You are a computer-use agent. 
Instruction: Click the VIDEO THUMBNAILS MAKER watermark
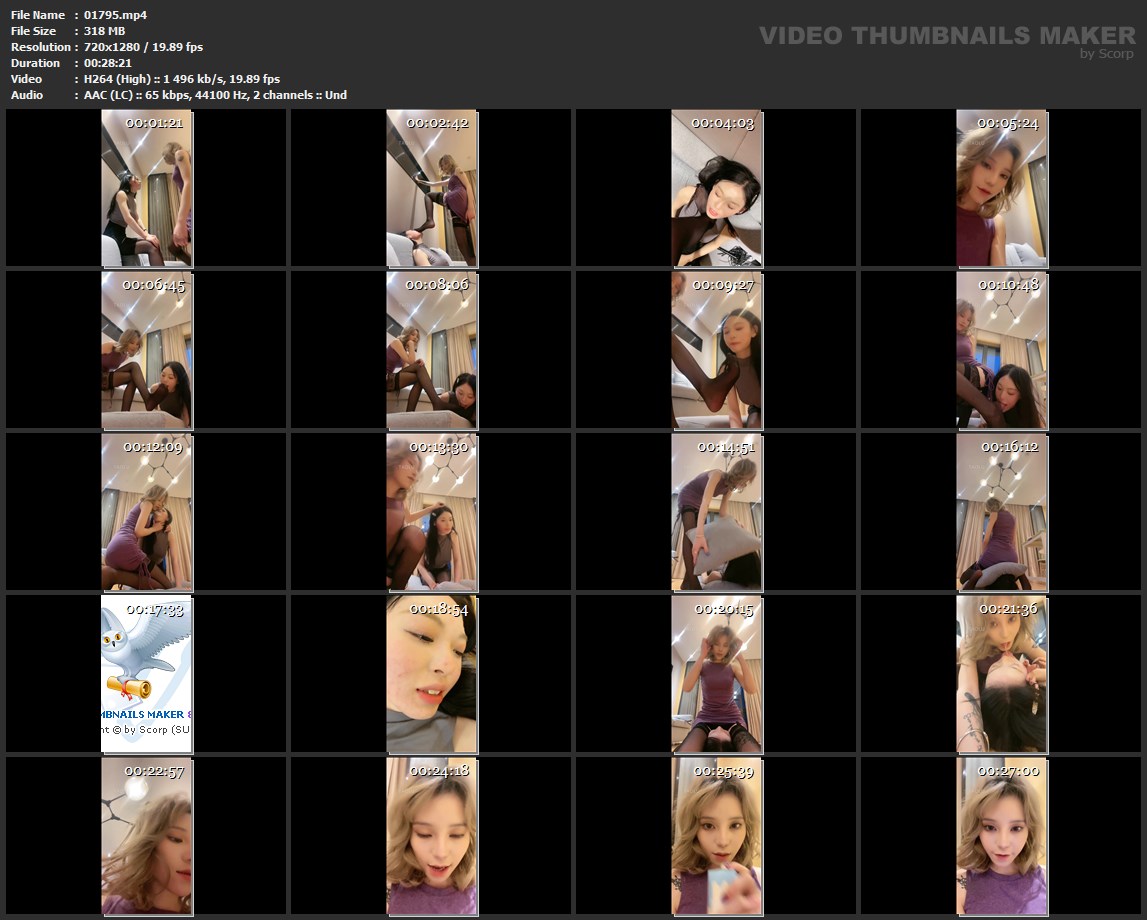[x=946, y=37]
